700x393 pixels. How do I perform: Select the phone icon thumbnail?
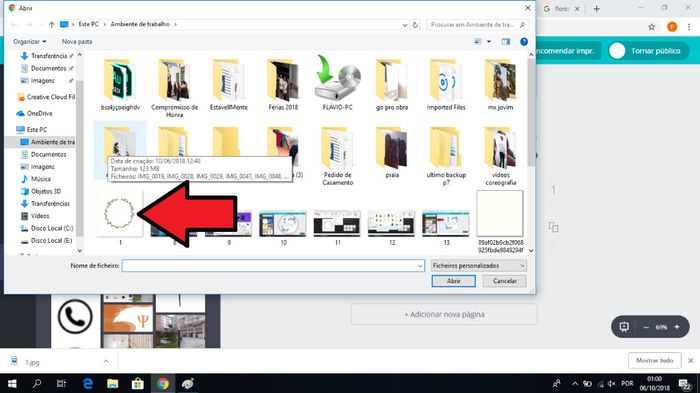75,316
